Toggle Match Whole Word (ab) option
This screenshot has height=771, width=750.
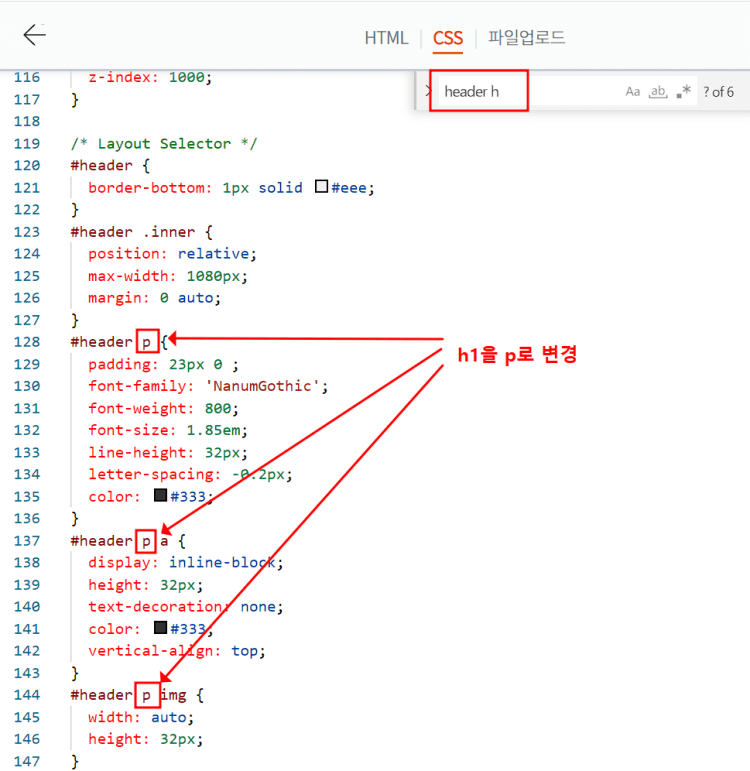point(658,92)
